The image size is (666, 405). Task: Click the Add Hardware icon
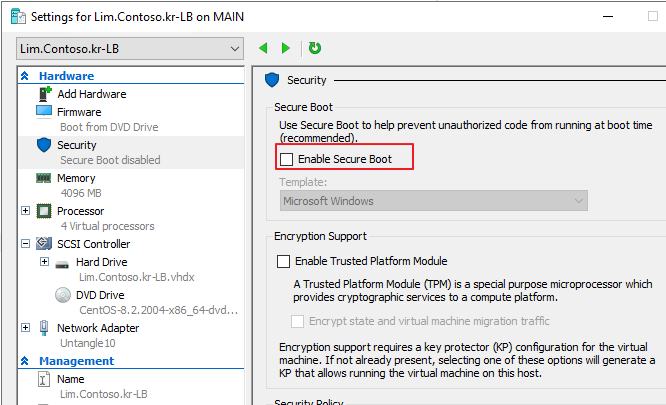point(45,94)
